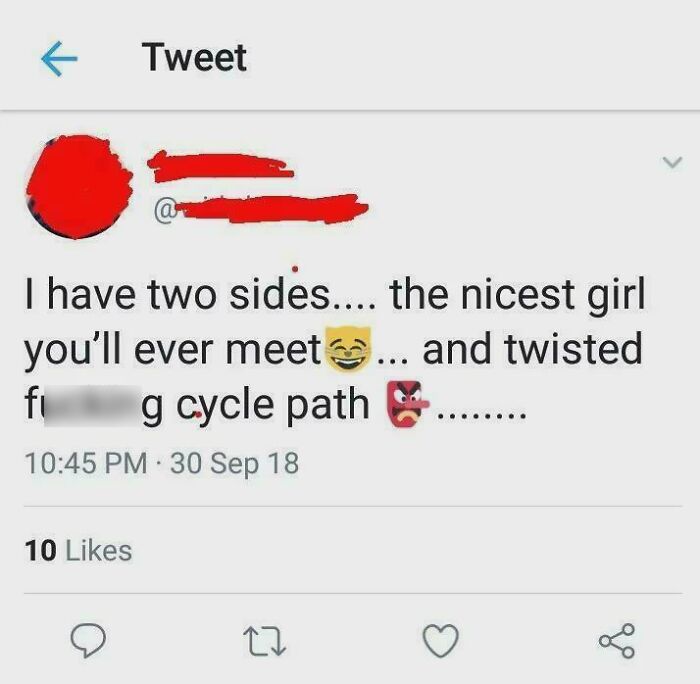This screenshot has height=684, width=700.
Task: Select the blurred censored word in tweet
Action: (x=92, y=405)
